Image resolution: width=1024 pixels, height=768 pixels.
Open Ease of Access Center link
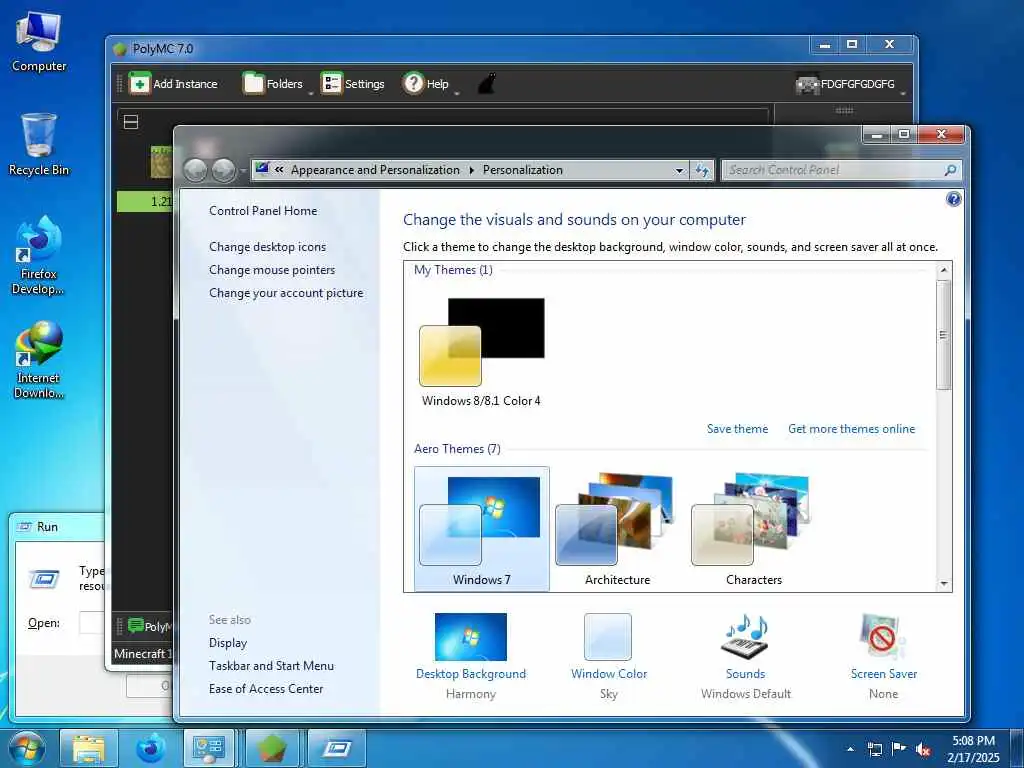point(266,689)
